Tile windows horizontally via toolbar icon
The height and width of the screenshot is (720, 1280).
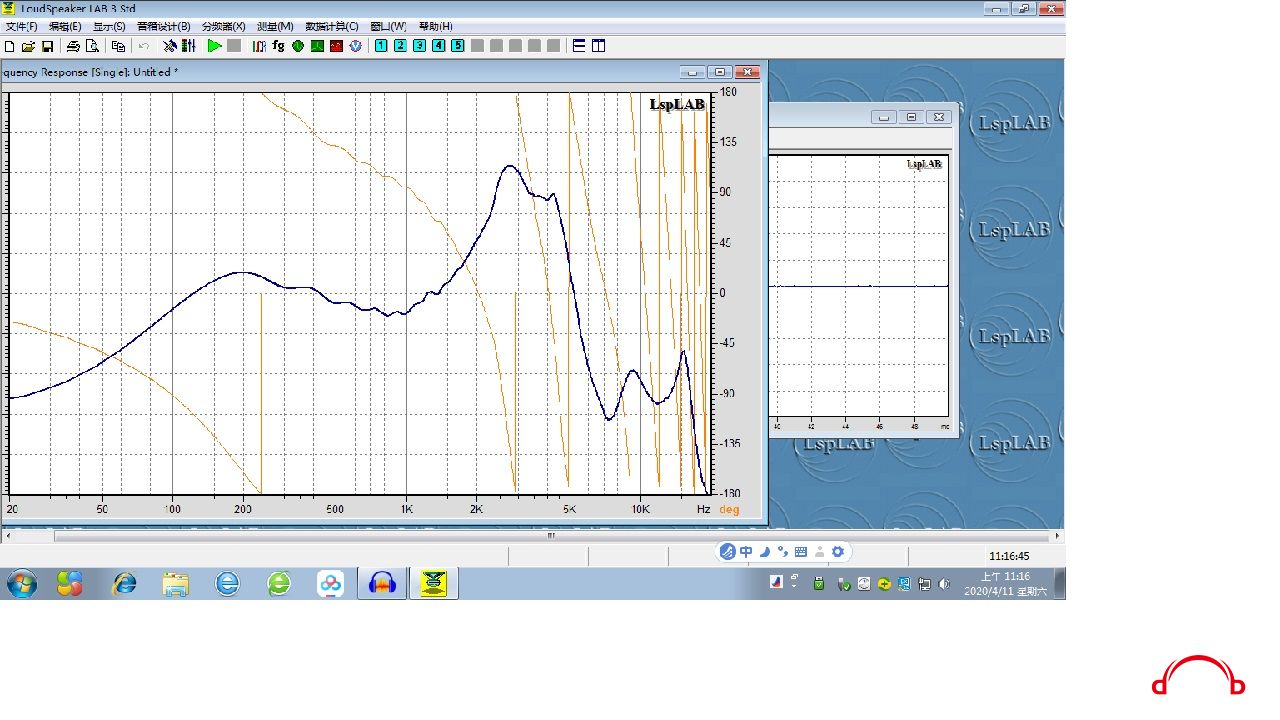pos(579,46)
